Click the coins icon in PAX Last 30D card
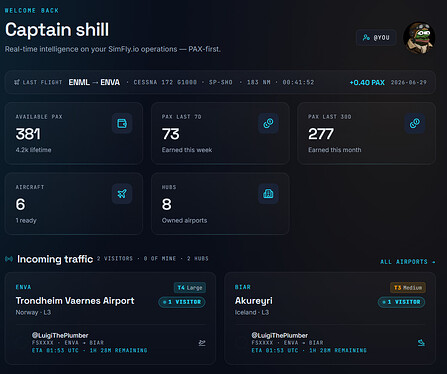Viewport: 447px width, 374px height. pos(415,123)
